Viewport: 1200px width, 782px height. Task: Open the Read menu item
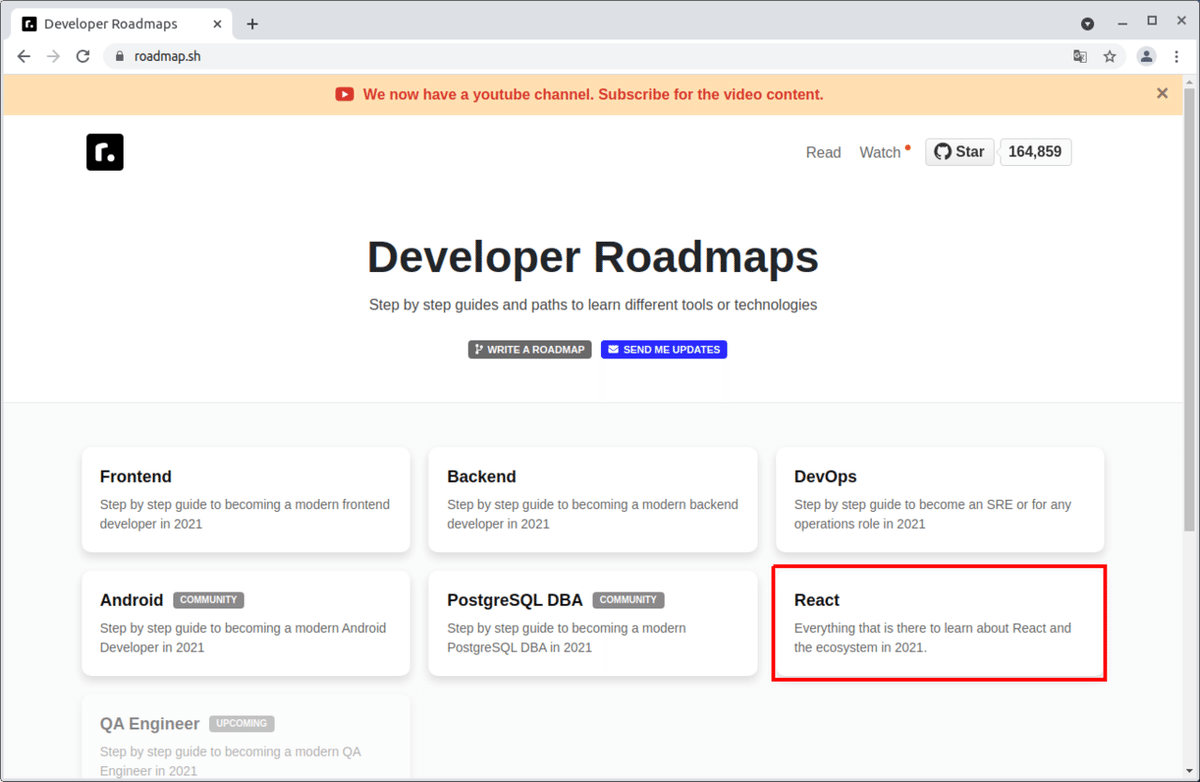coord(823,152)
